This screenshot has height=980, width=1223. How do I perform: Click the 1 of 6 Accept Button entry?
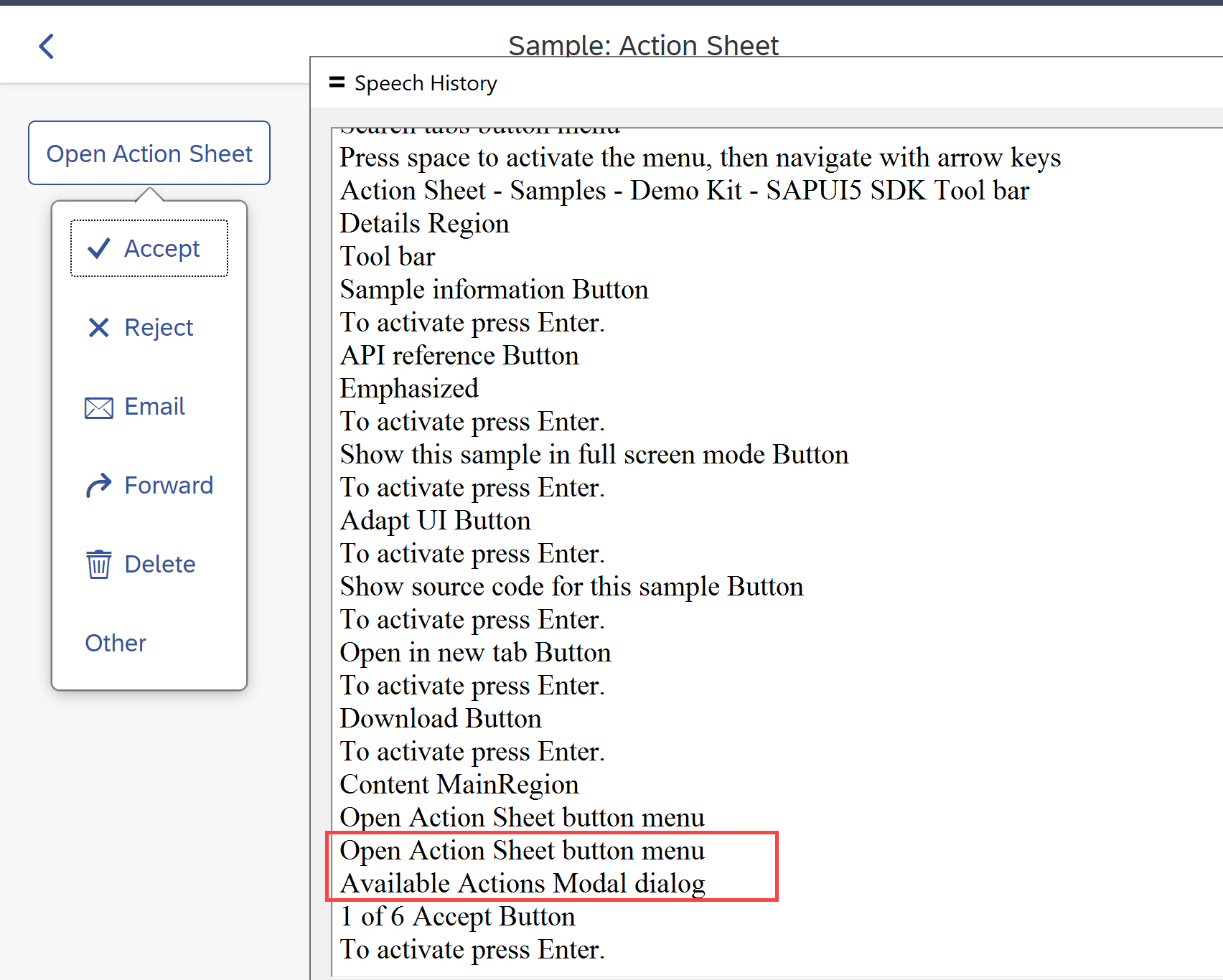[x=457, y=916]
